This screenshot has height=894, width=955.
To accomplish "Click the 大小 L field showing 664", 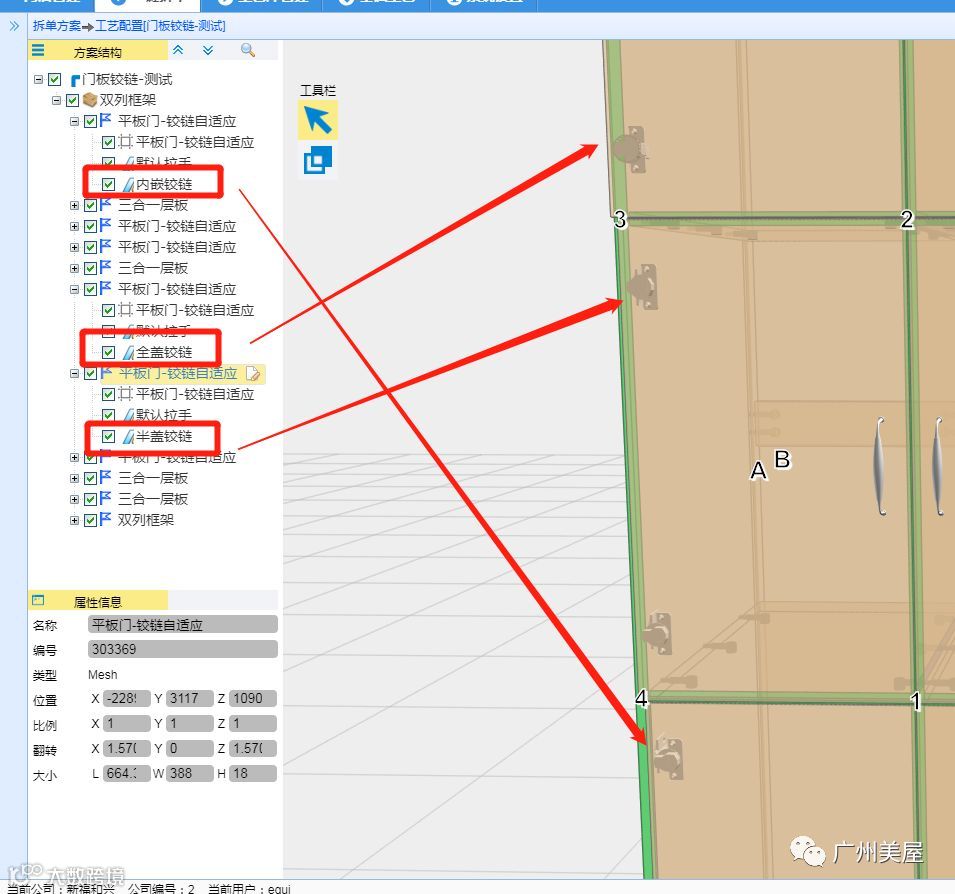I will (x=127, y=773).
